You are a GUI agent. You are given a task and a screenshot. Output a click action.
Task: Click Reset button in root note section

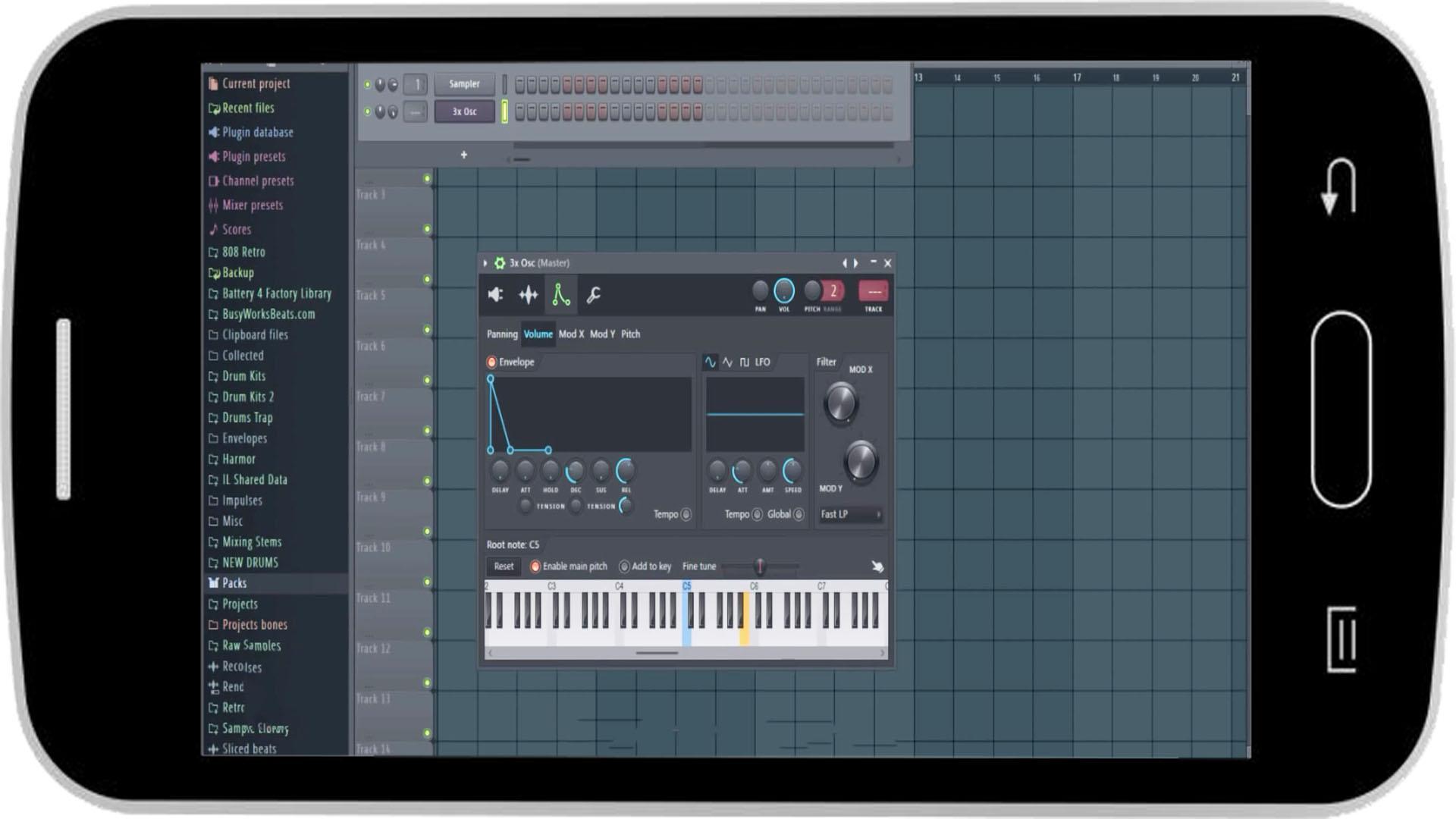click(504, 566)
